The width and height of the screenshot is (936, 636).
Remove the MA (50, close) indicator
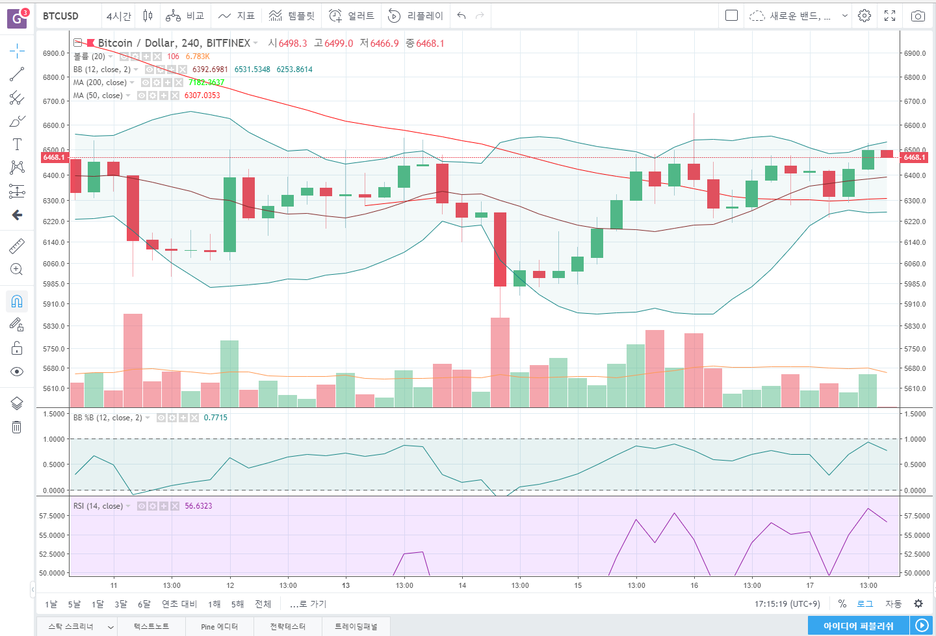coord(175,96)
